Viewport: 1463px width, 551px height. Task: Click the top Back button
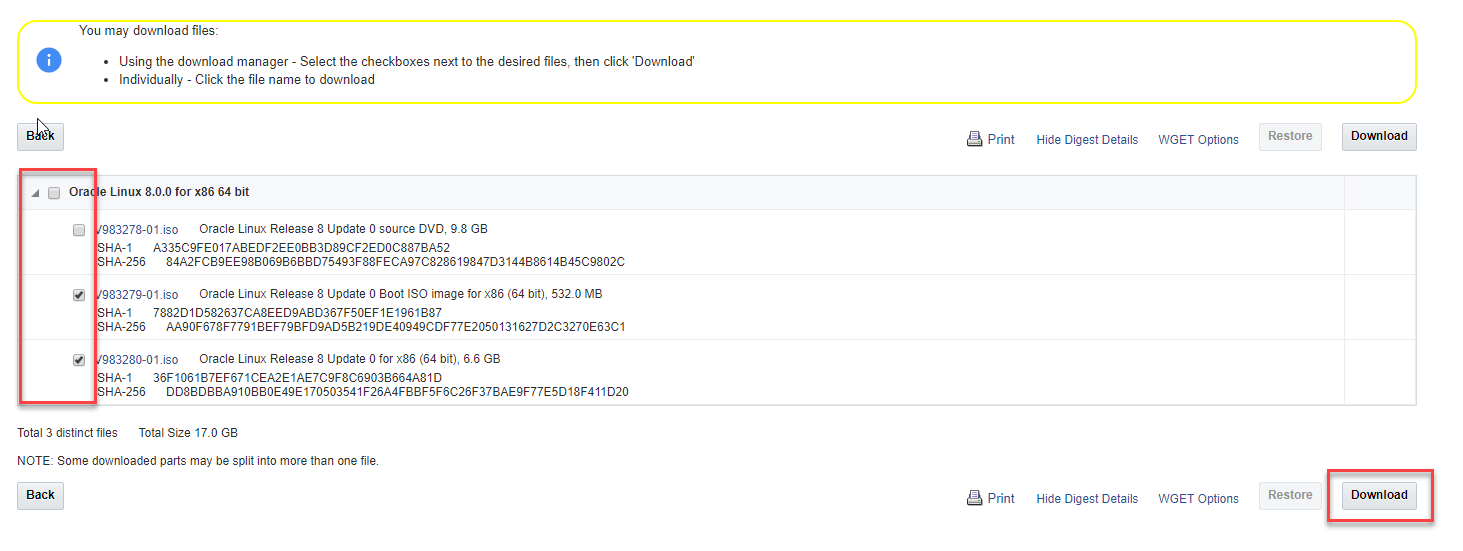pyautogui.click(x=41, y=136)
